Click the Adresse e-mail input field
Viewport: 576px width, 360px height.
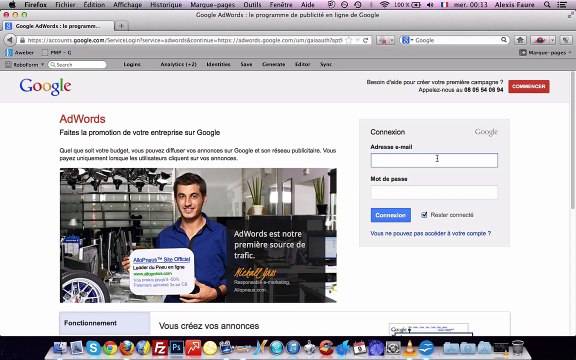pyautogui.click(x=434, y=161)
